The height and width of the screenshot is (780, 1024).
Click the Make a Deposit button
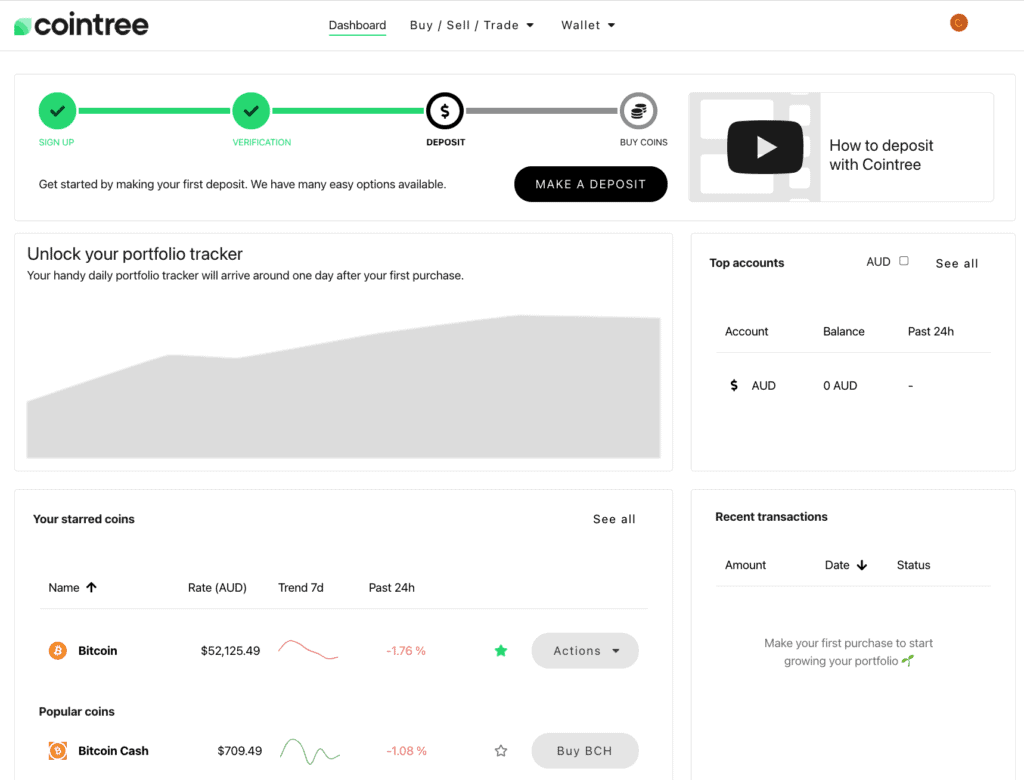590,184
